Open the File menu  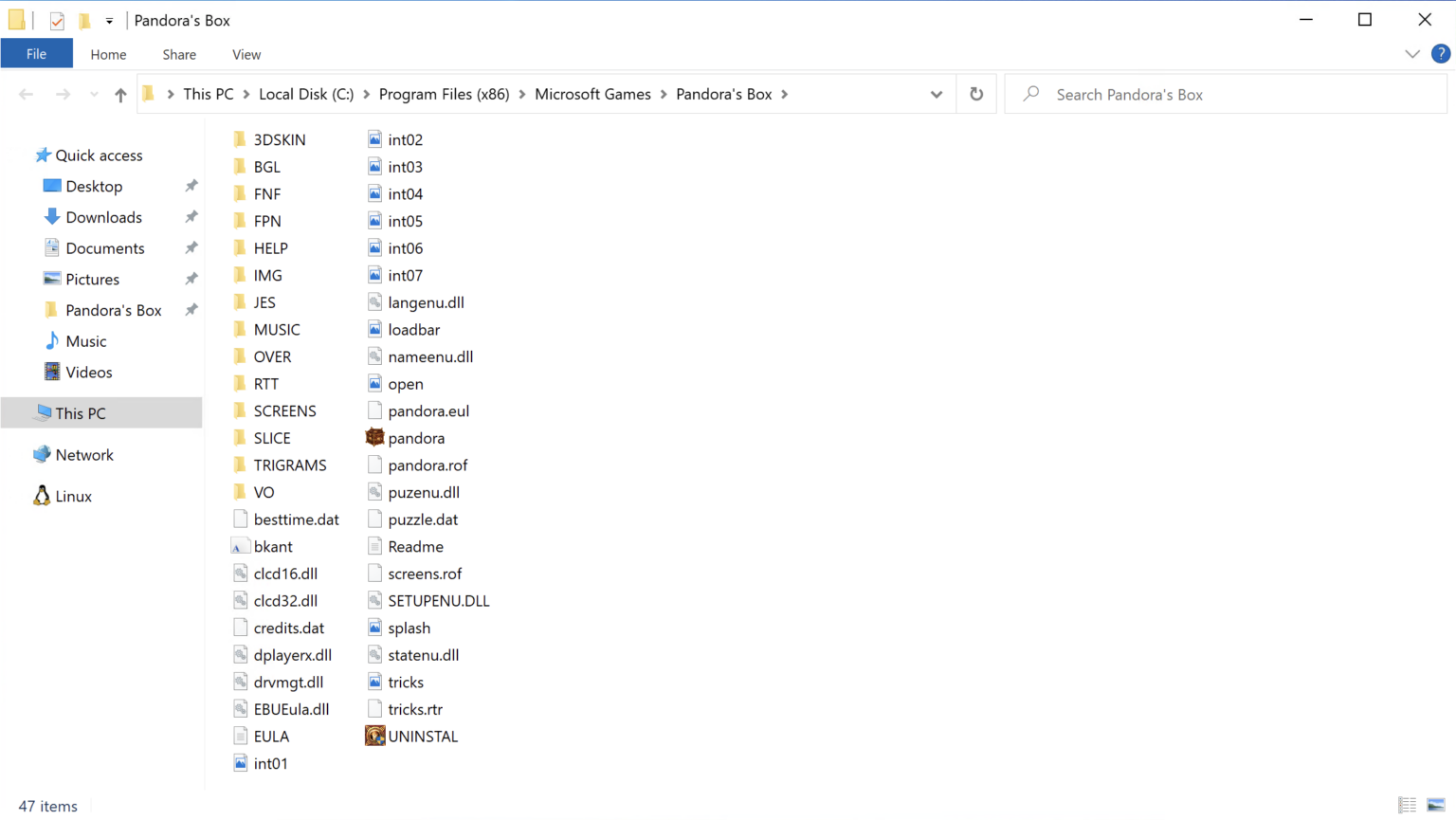36,54
